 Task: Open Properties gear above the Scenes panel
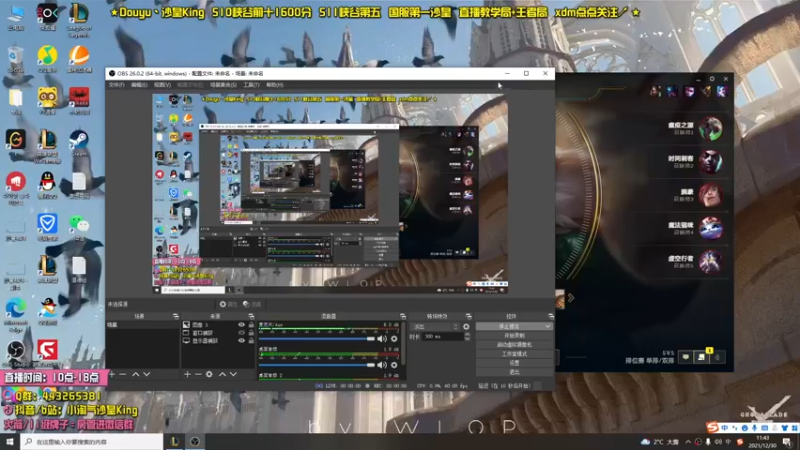coord(228,304)
